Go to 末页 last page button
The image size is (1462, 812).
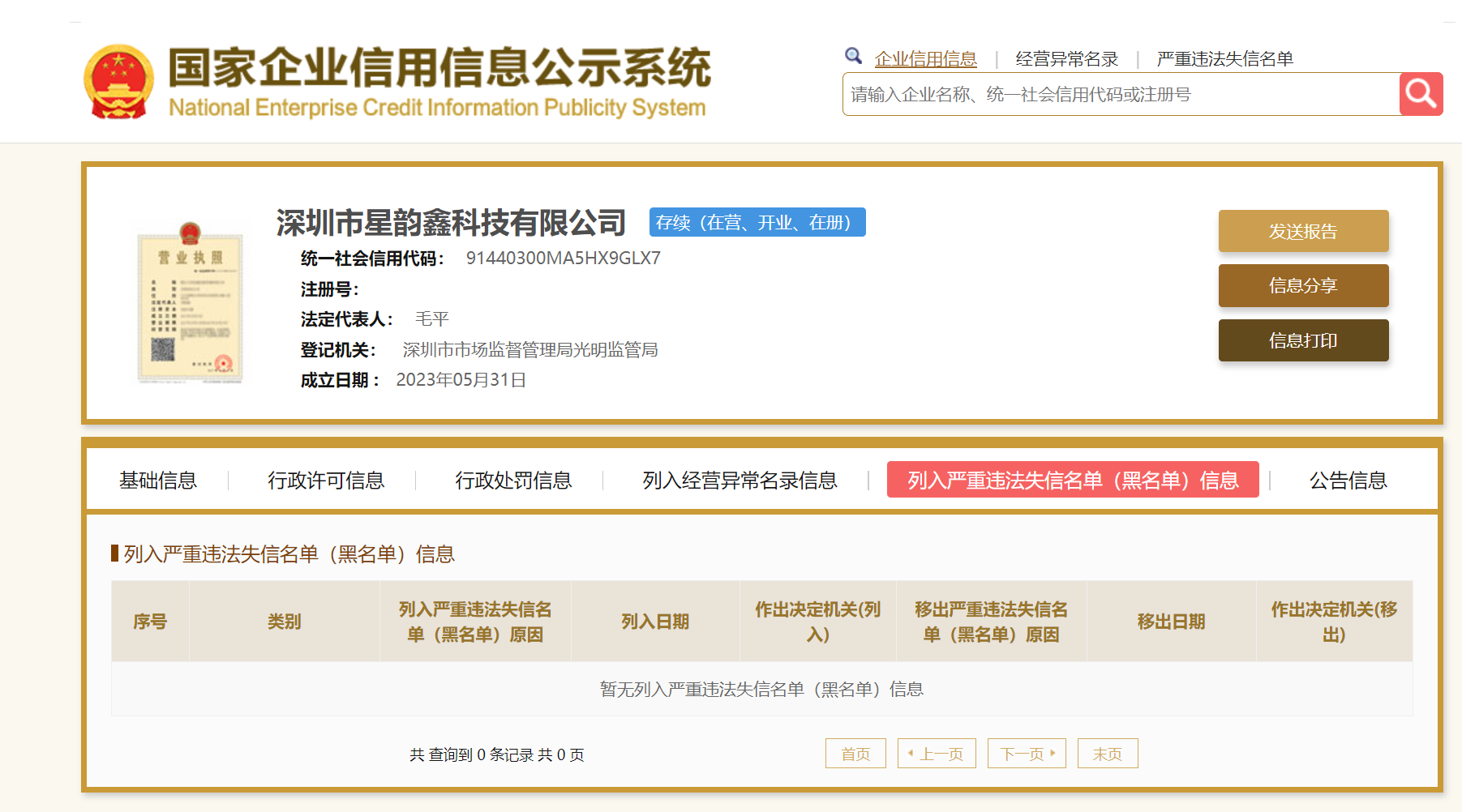[1108, 754]
